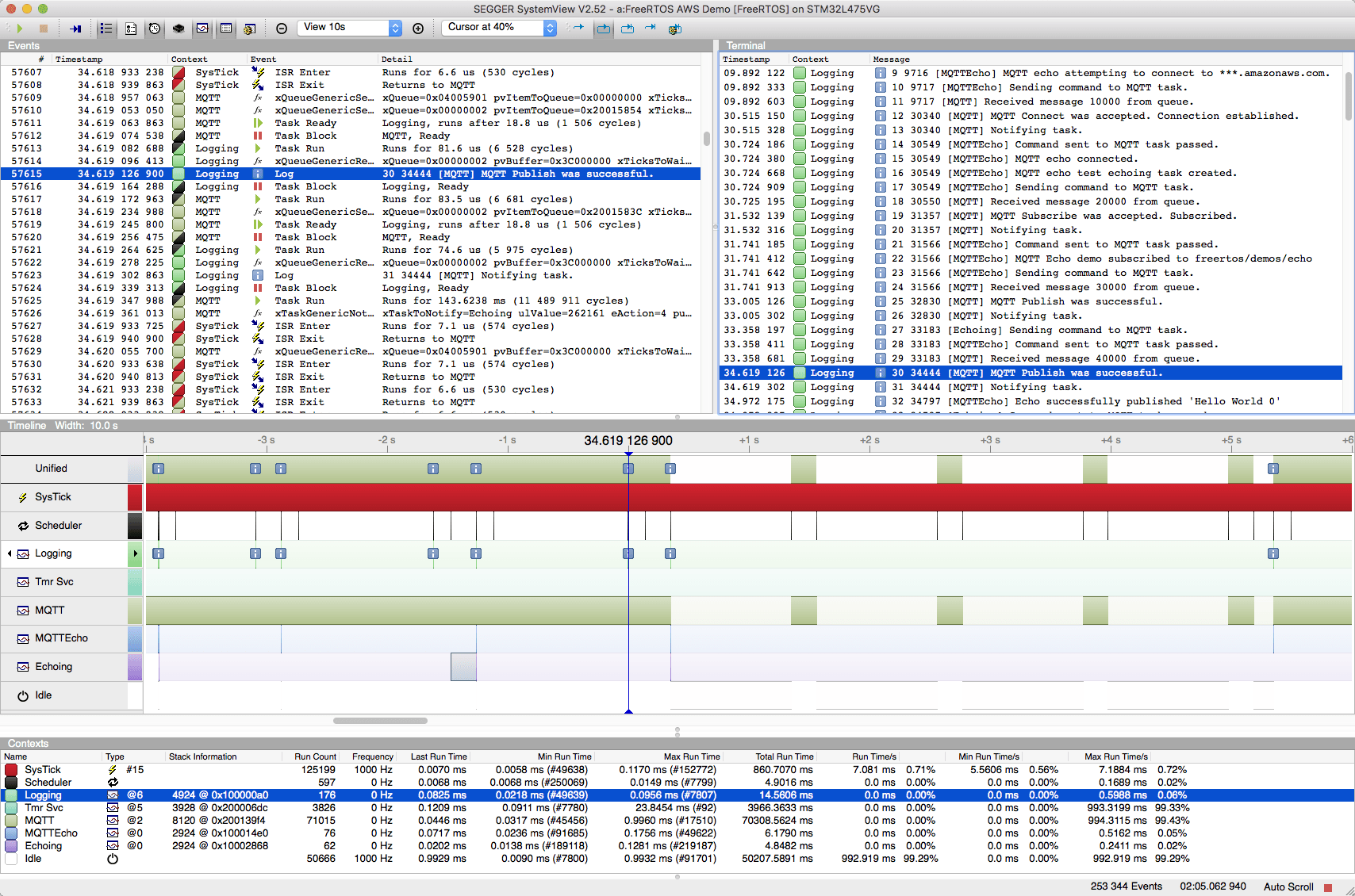The image size is (1355, 896).
Task: Open the Cursor at 40% dropdown
Action: click(x=499, y=28)
